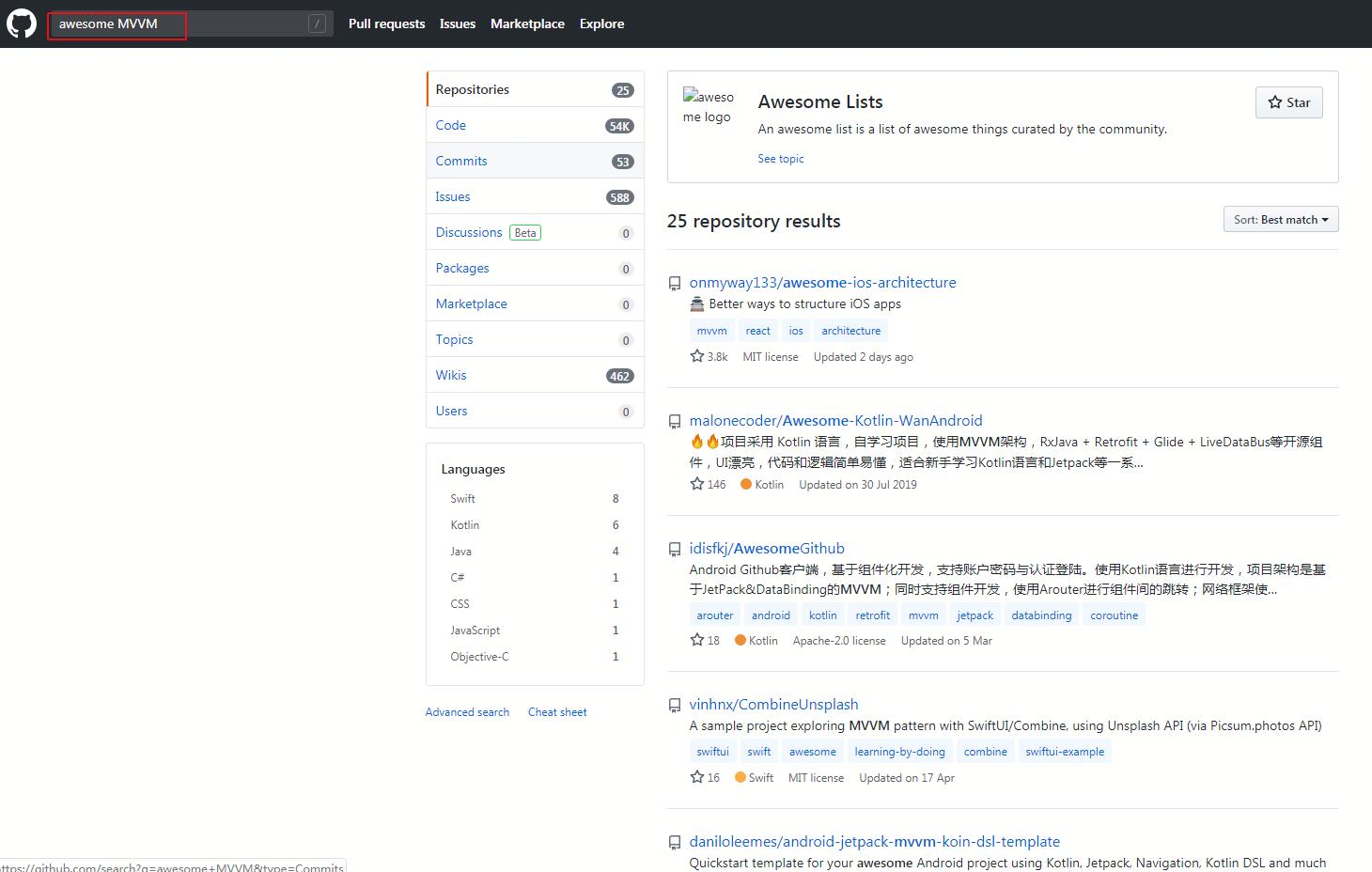Open idisfkj/AwesomeGithub repository
The width and height of the screenshot is (1372, 872).
767,548
